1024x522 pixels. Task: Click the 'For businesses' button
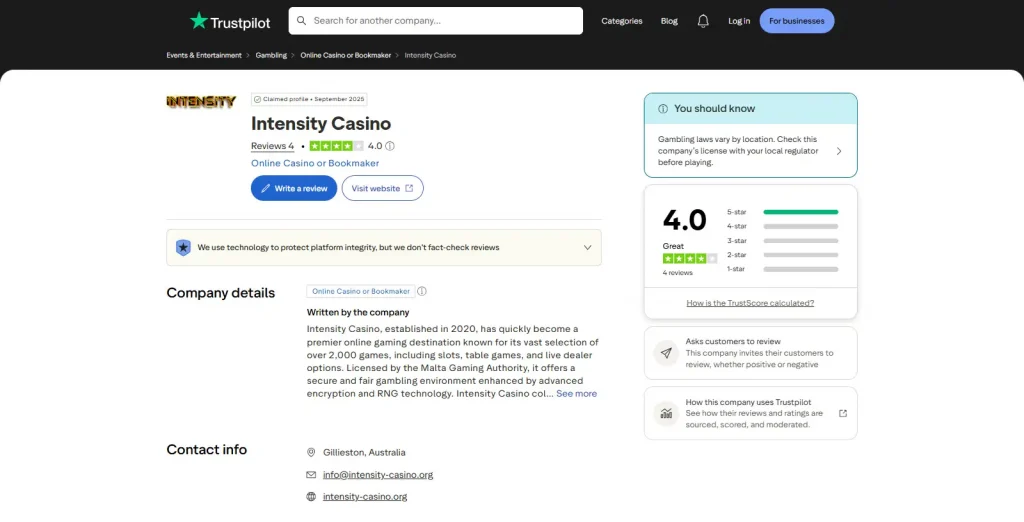797,21
